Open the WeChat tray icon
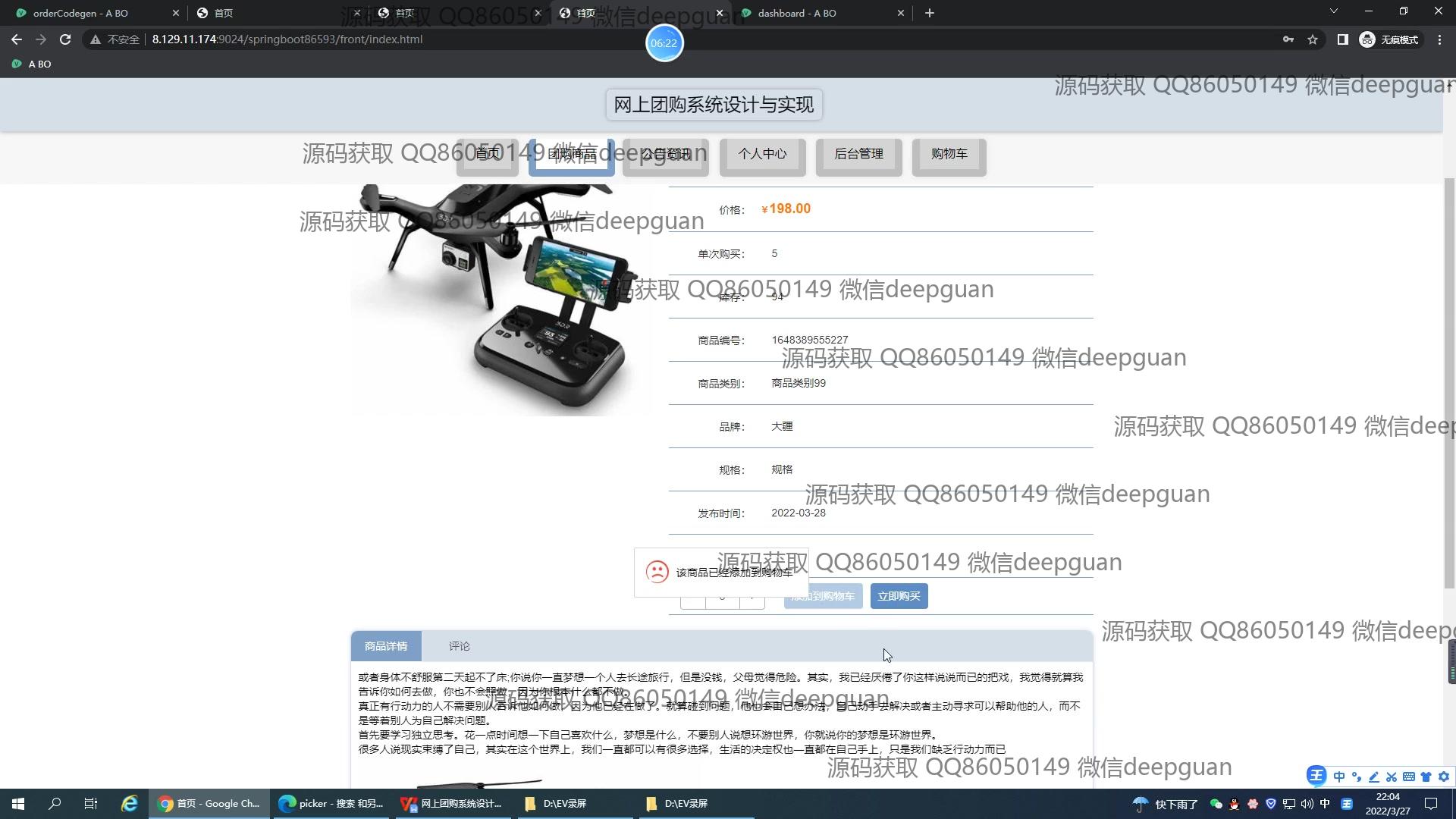1456x819 pixels. coord(1216,804)
